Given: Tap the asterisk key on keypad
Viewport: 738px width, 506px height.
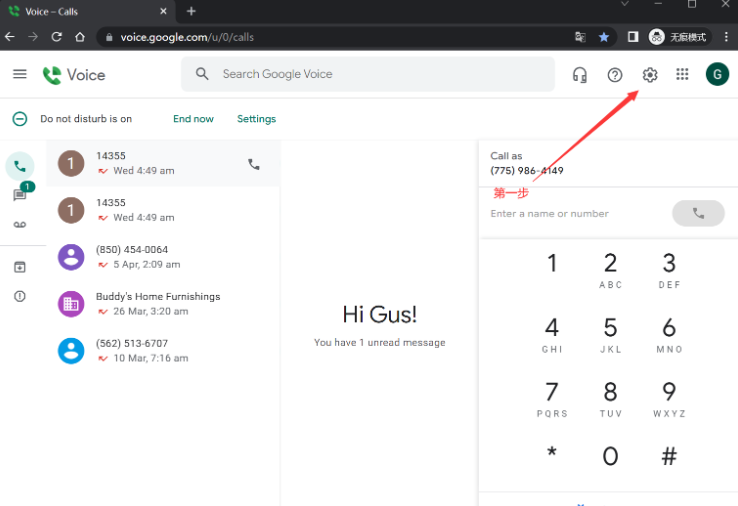Looking at the screenshot, I should point(552,453).
